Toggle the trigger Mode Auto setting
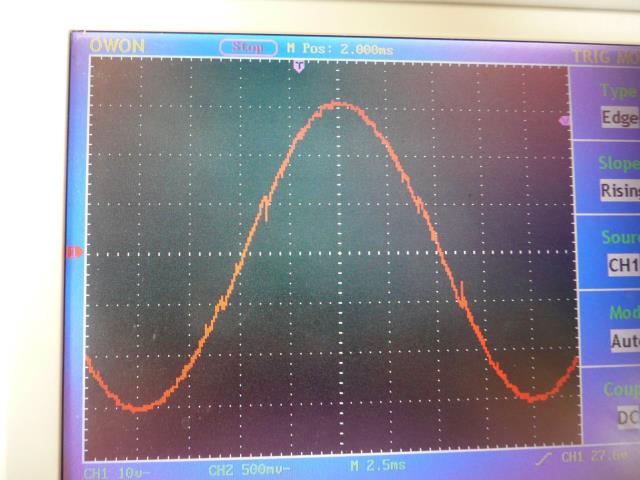Viewport: 640px width, 480px height. tap(622, 340)
